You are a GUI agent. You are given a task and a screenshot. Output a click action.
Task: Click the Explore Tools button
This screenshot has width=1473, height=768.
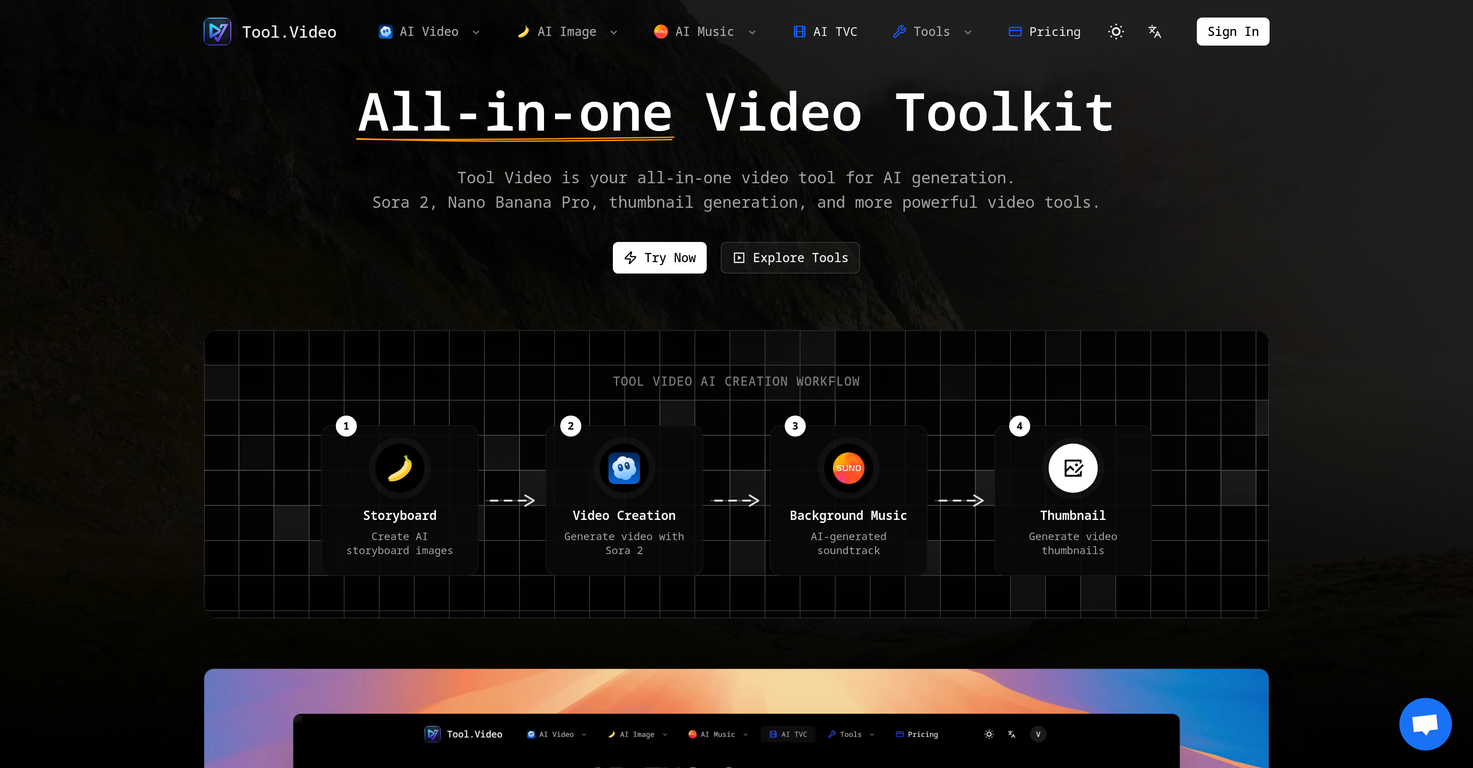(x=790, y=257)
